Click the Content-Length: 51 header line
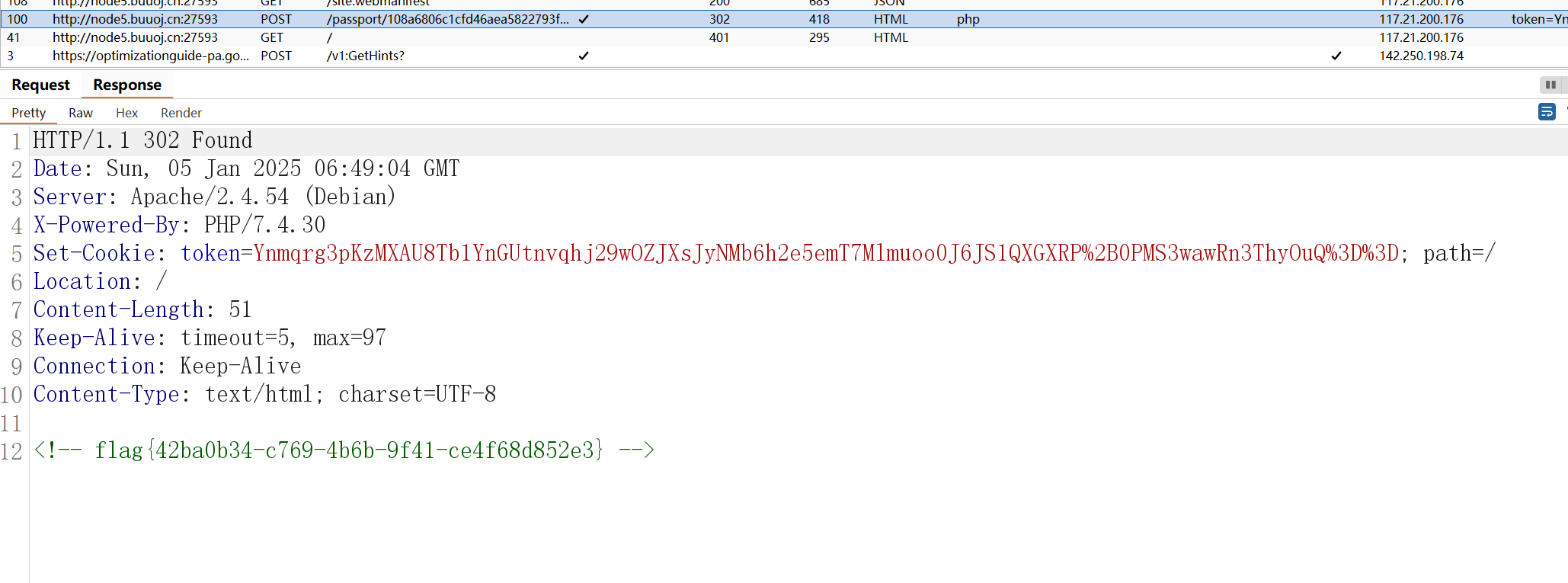The image size is (1568, 583). tap(142, 309)
